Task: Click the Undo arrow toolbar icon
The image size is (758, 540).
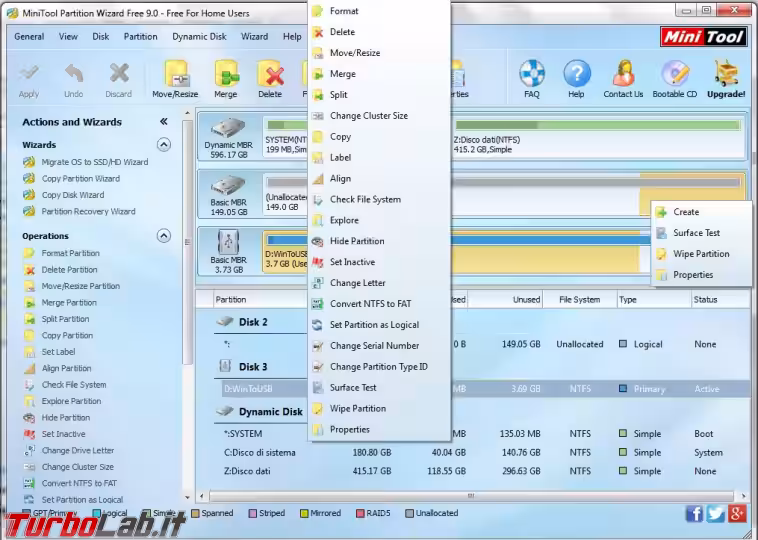Action: pyautogui.click(x=73, y=73)
